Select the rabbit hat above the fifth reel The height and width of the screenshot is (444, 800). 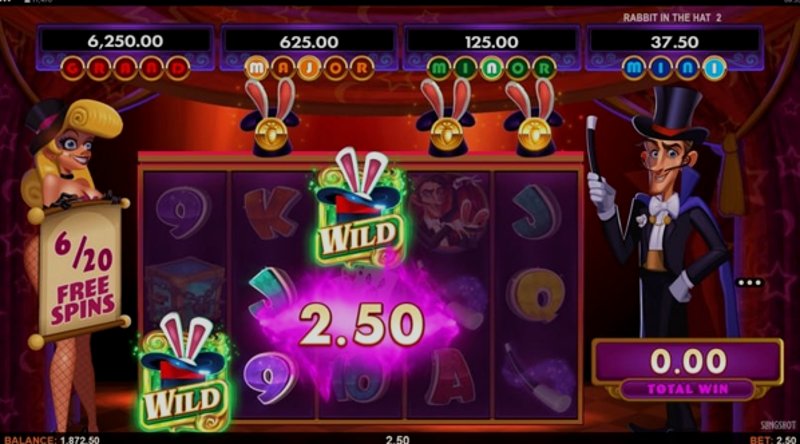[x=533, y=118]
